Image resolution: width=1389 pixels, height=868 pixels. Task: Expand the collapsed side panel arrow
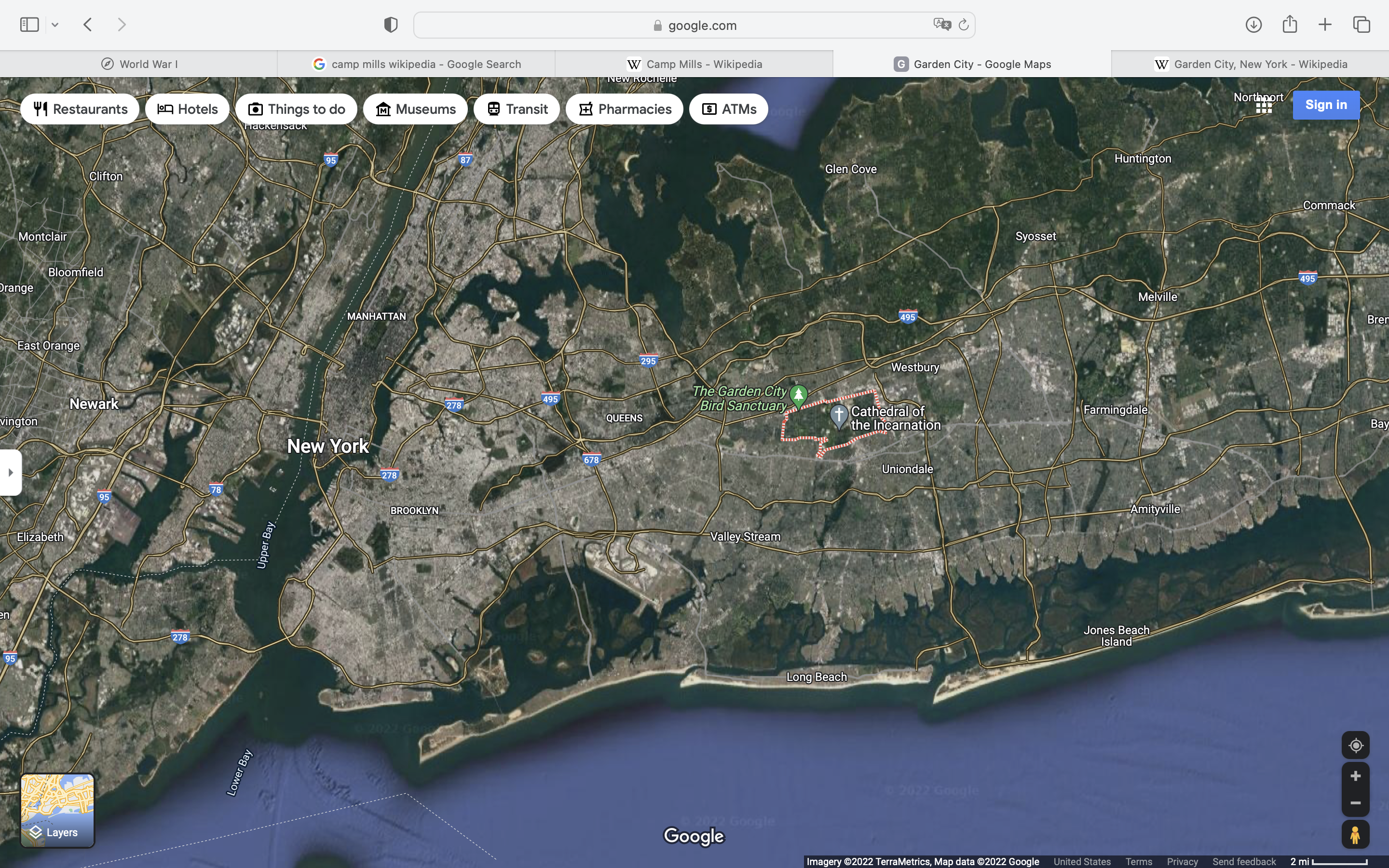pos(10,473)
